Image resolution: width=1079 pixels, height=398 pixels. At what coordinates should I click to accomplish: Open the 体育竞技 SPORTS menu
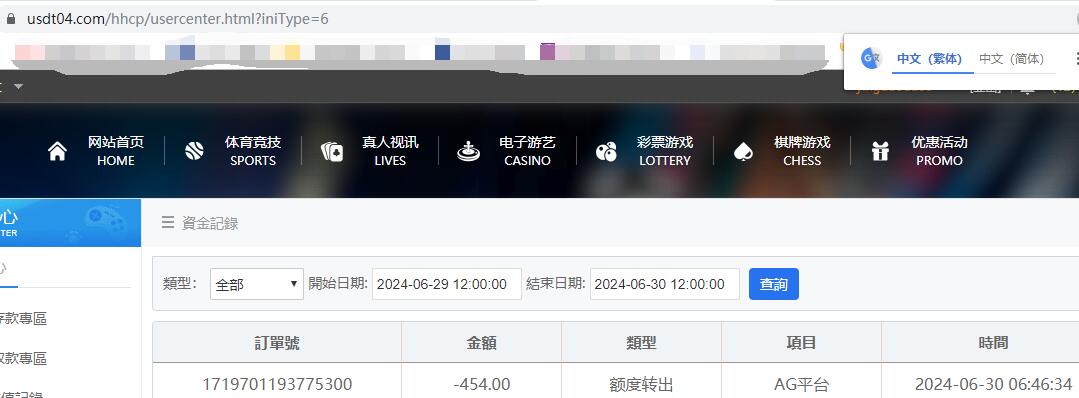253,151
